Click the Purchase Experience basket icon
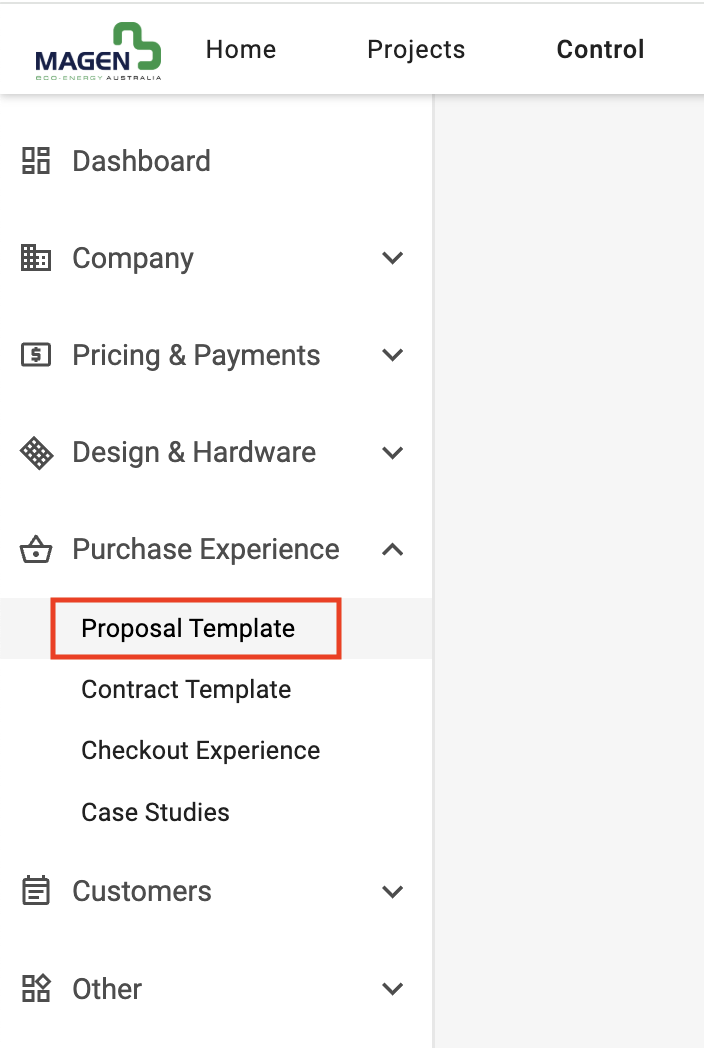The width and height of the screenshot is (704, 1048). [x=36, y=549]
